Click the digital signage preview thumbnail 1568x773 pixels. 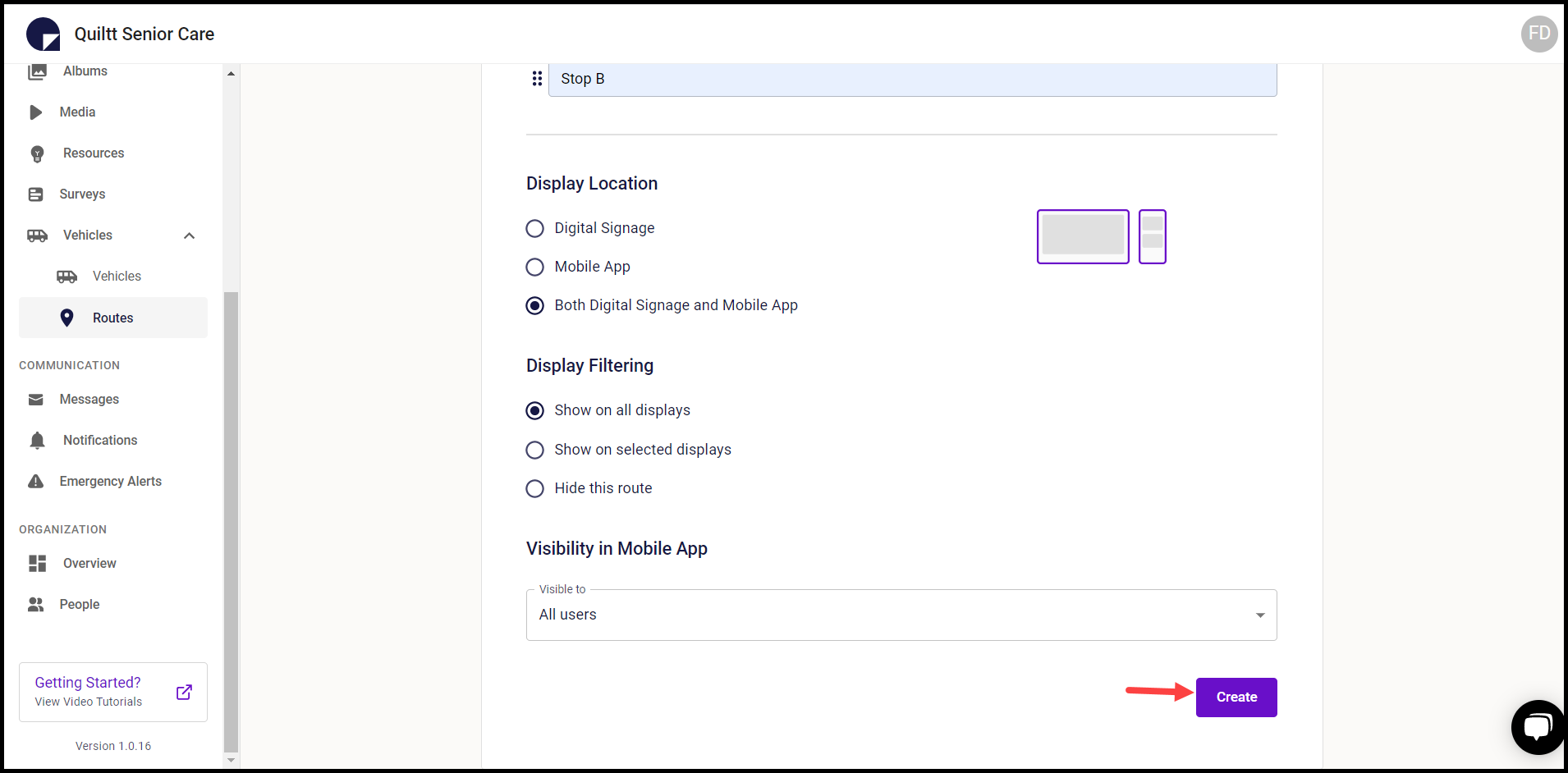[x=1083, y=236]
